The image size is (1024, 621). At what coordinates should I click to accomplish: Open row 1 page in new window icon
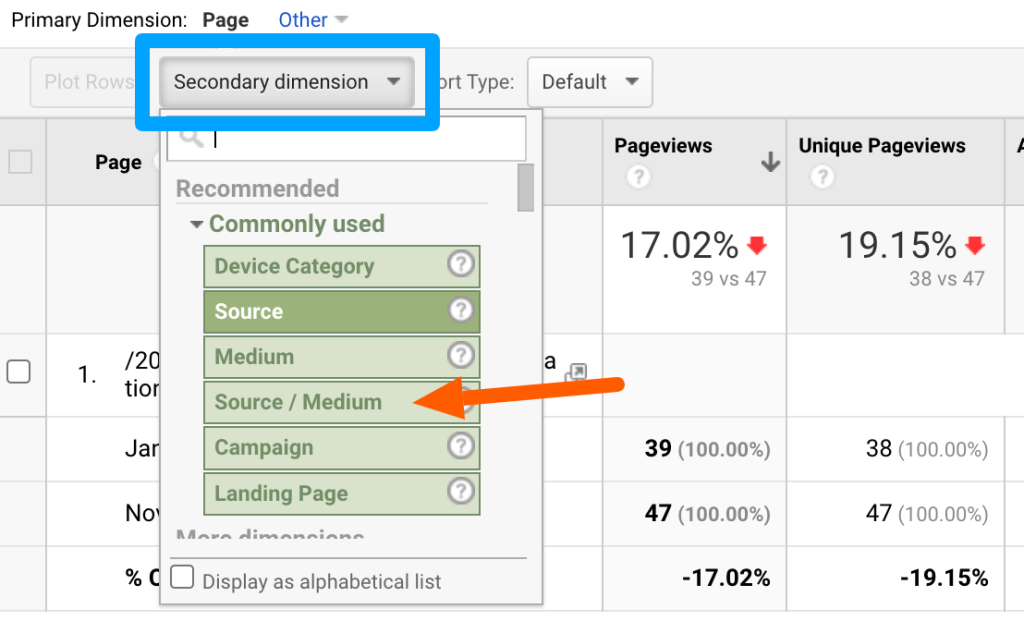tap(575, 372)
